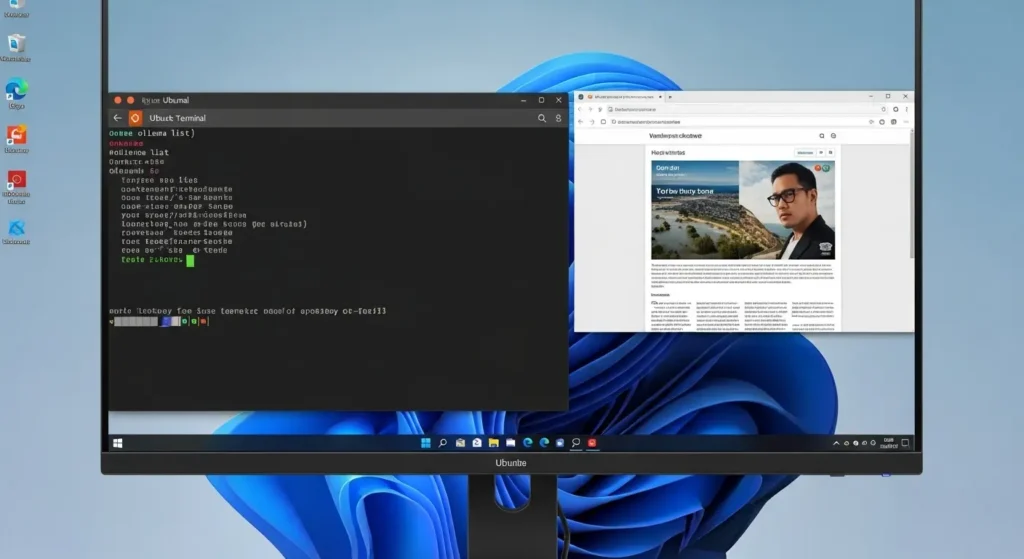Click the white crest logo on the hero image
The width and height of the screenshot is (1024, 559).
point(825,247)
